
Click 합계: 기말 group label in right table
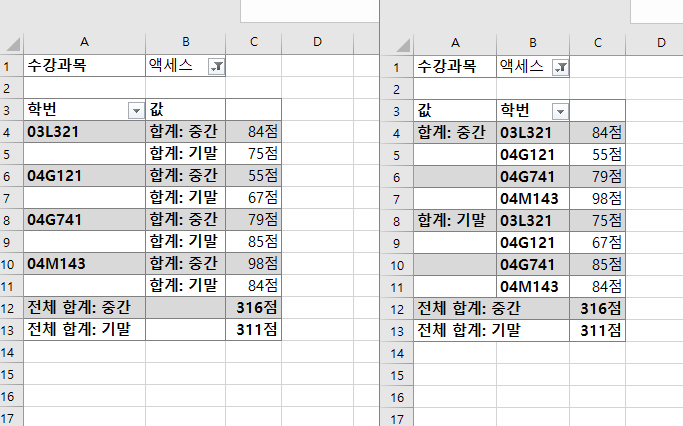pos(454,219)
